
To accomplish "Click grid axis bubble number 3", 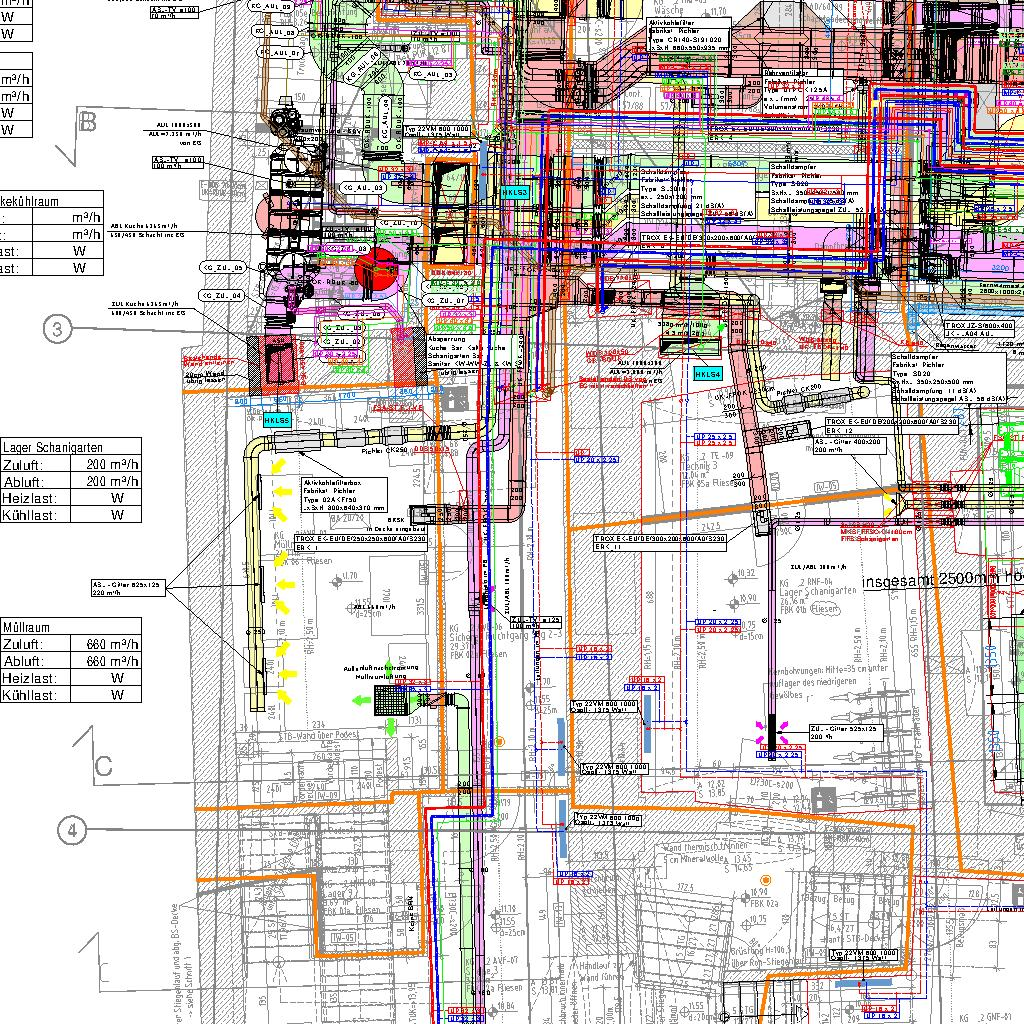I will (x=57, y=330).
